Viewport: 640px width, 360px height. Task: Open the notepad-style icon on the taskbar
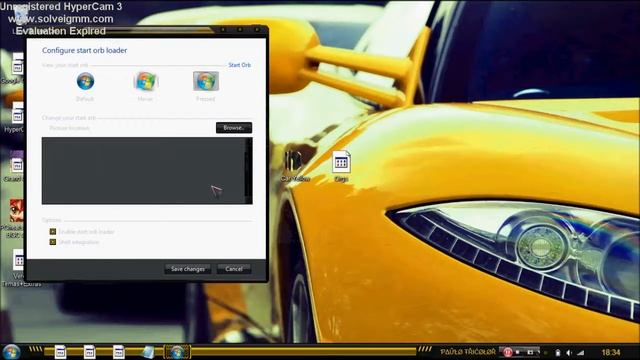[148, 352]
